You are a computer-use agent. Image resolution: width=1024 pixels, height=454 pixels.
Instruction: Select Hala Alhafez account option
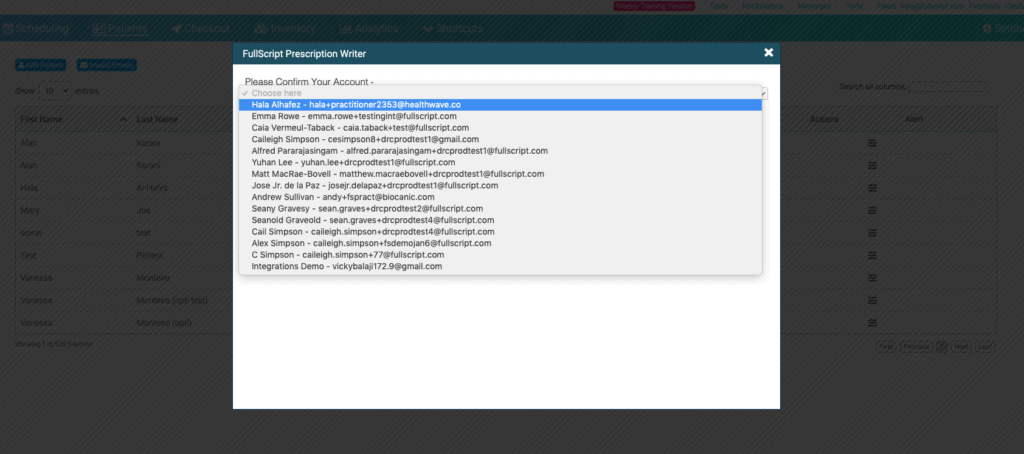pyautogui.click(x=500, y=105)
